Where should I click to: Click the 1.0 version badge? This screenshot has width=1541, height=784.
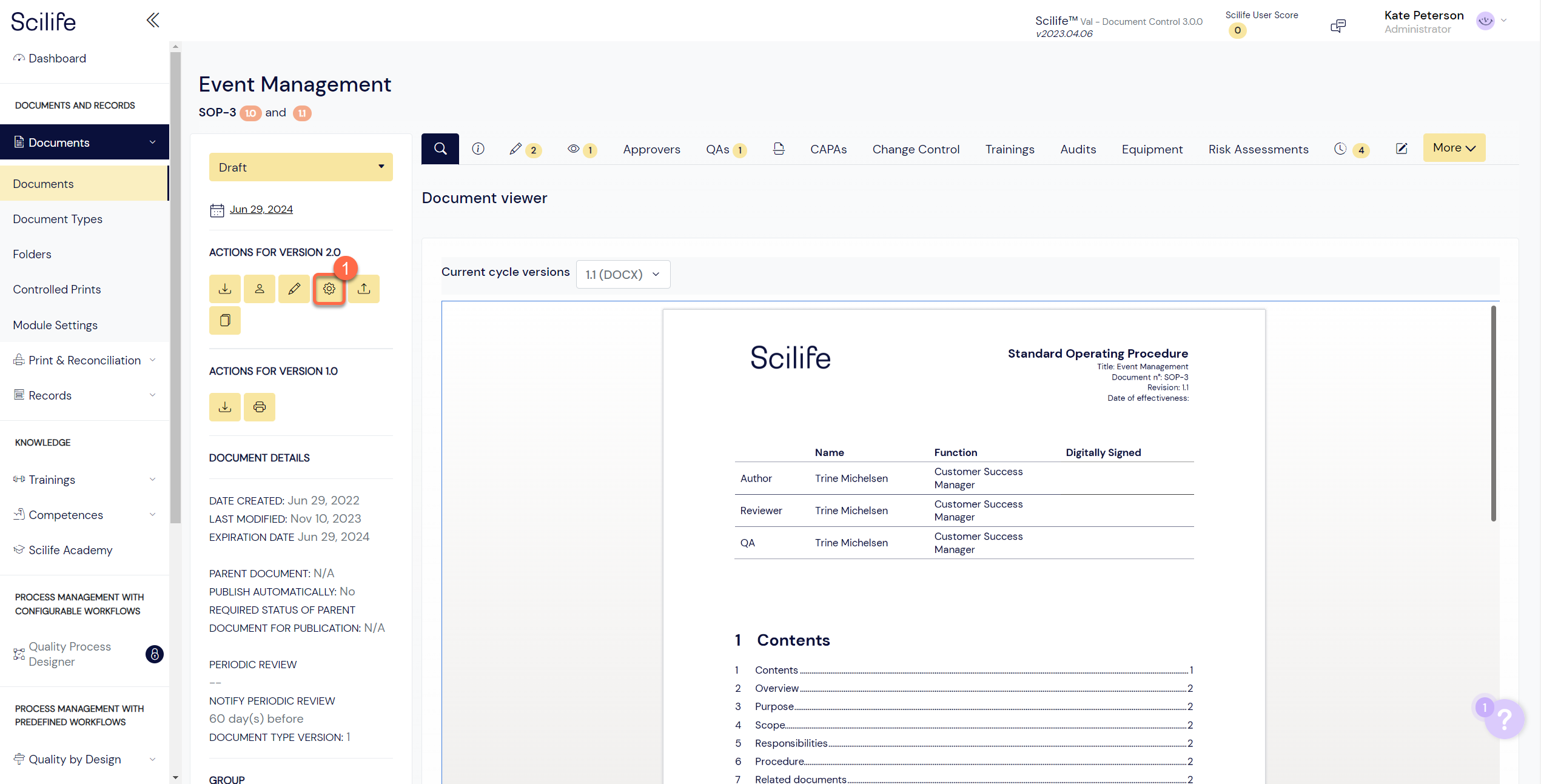pyautogui.click(x=250, y=113)
